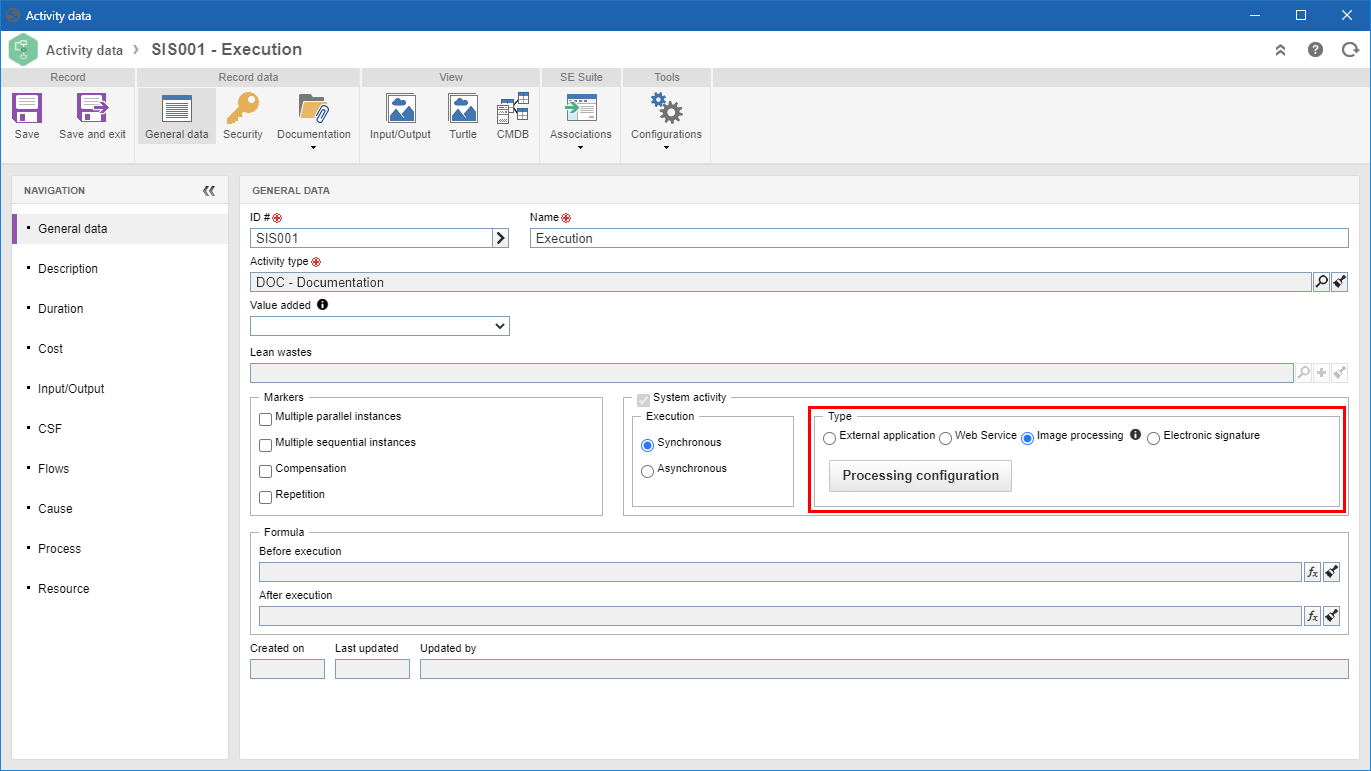Expand the Documentation dropdown arrow
The image size is (1371, 771).
[x=313, y=148]
